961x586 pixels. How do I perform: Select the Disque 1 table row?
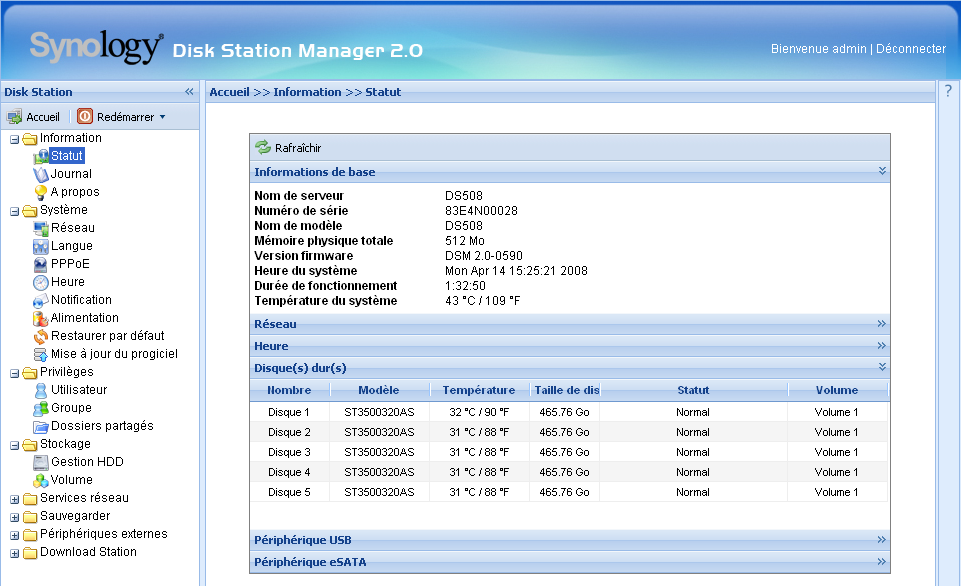[x=569, y=412]
